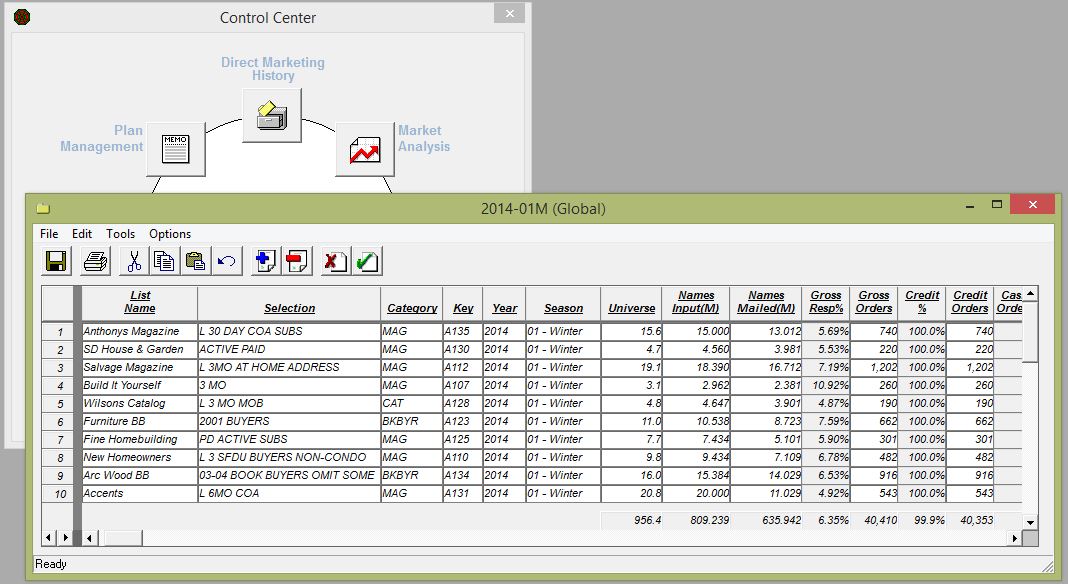Click the '809.239' total names input value
The width and height of the screenshot is (1068, 584).
pos(695,521)
